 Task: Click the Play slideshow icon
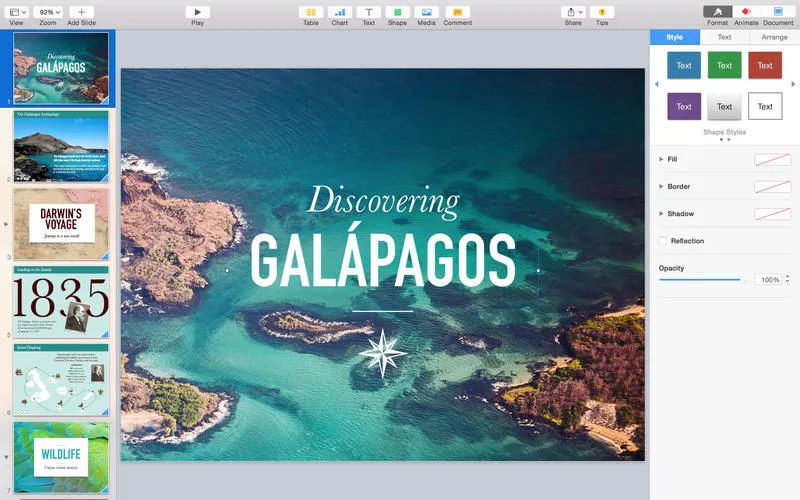click(197, 11)
